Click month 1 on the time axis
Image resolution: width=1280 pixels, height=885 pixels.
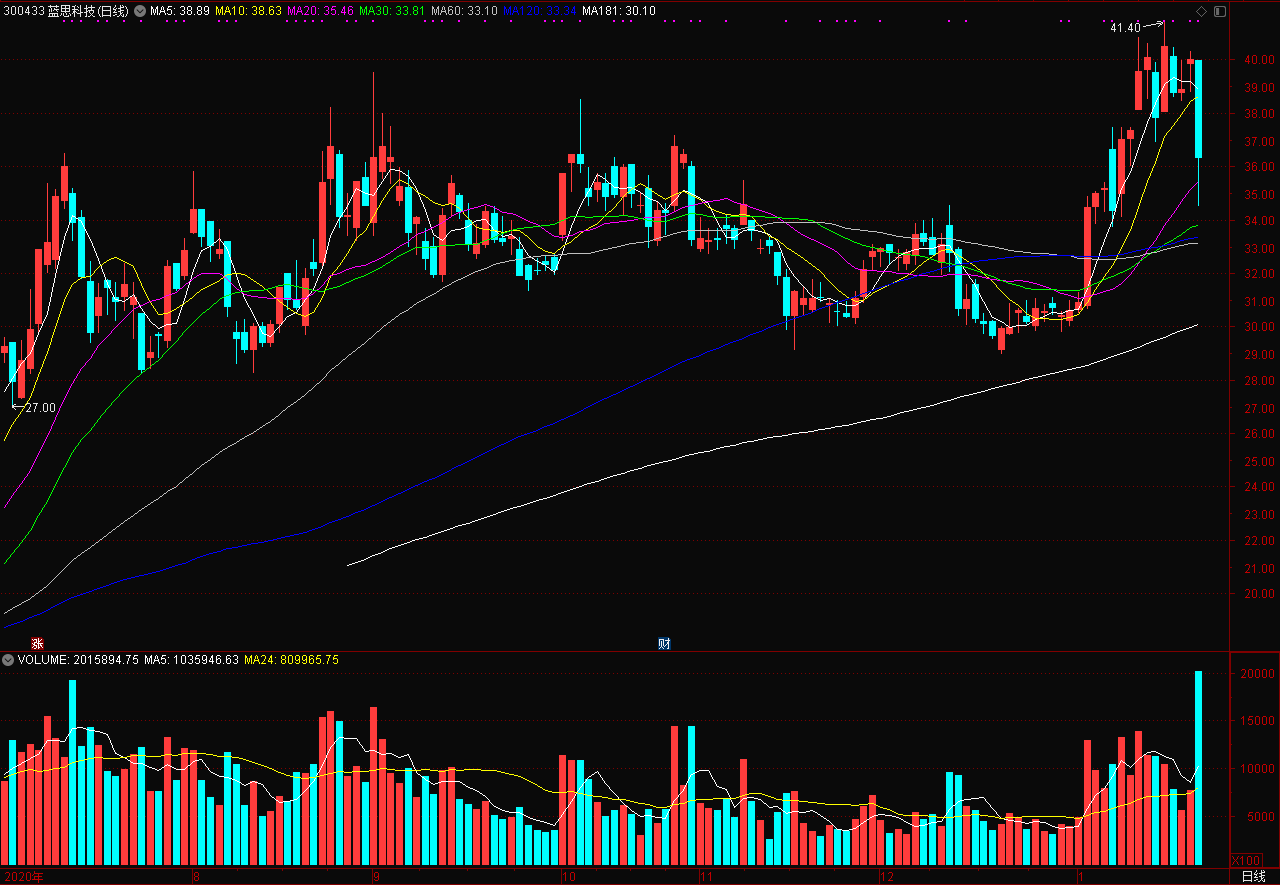tap(1080, 877)
